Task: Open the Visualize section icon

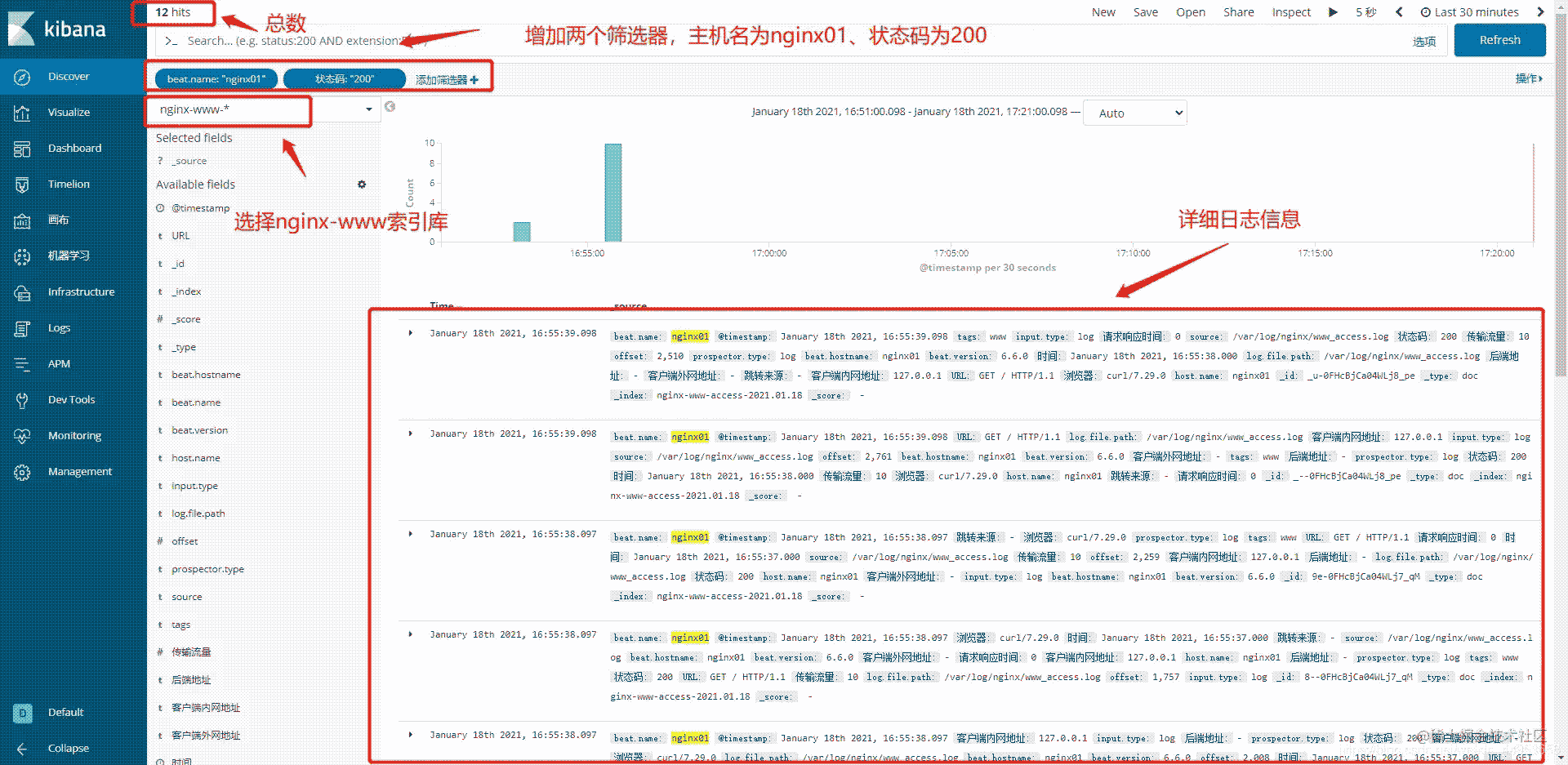Action: coord(22,113)
